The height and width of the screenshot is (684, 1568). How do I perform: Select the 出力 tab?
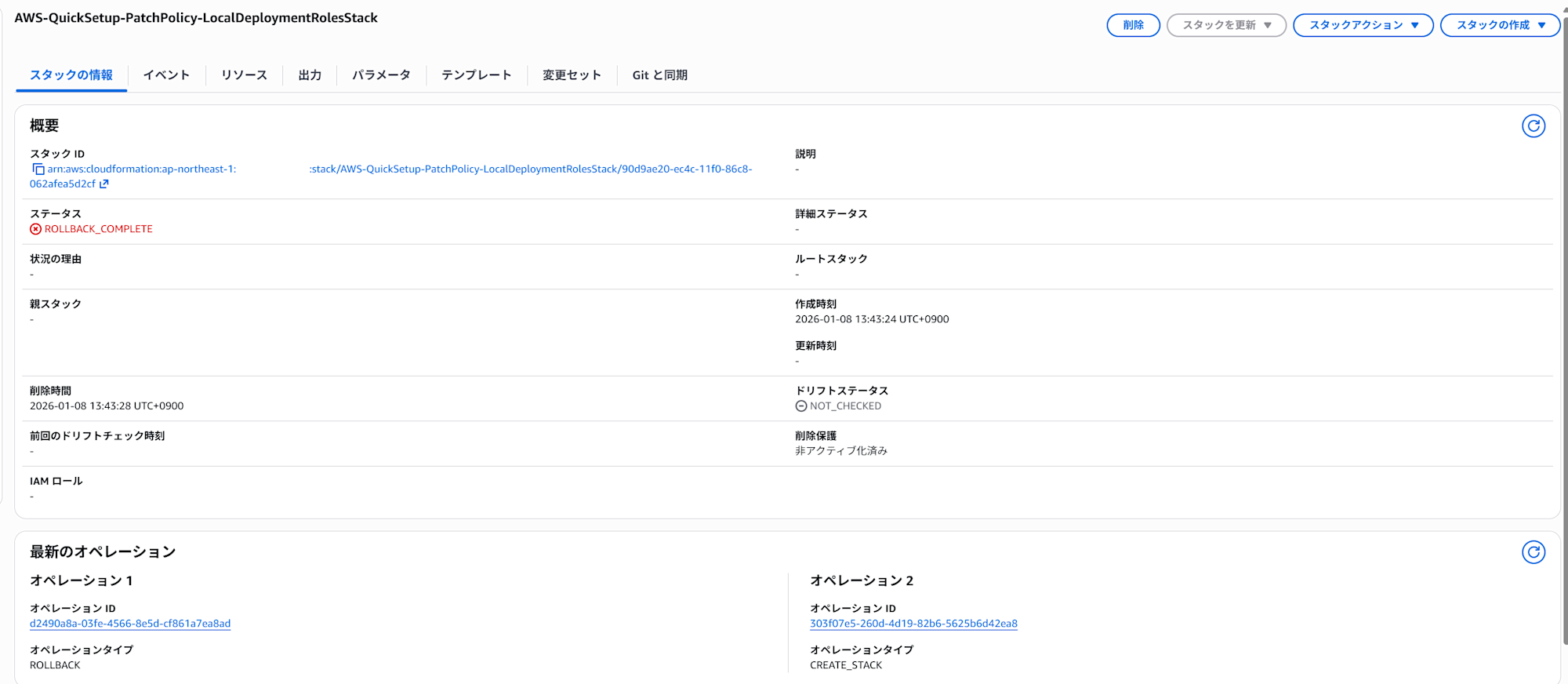tap(310, 75)
